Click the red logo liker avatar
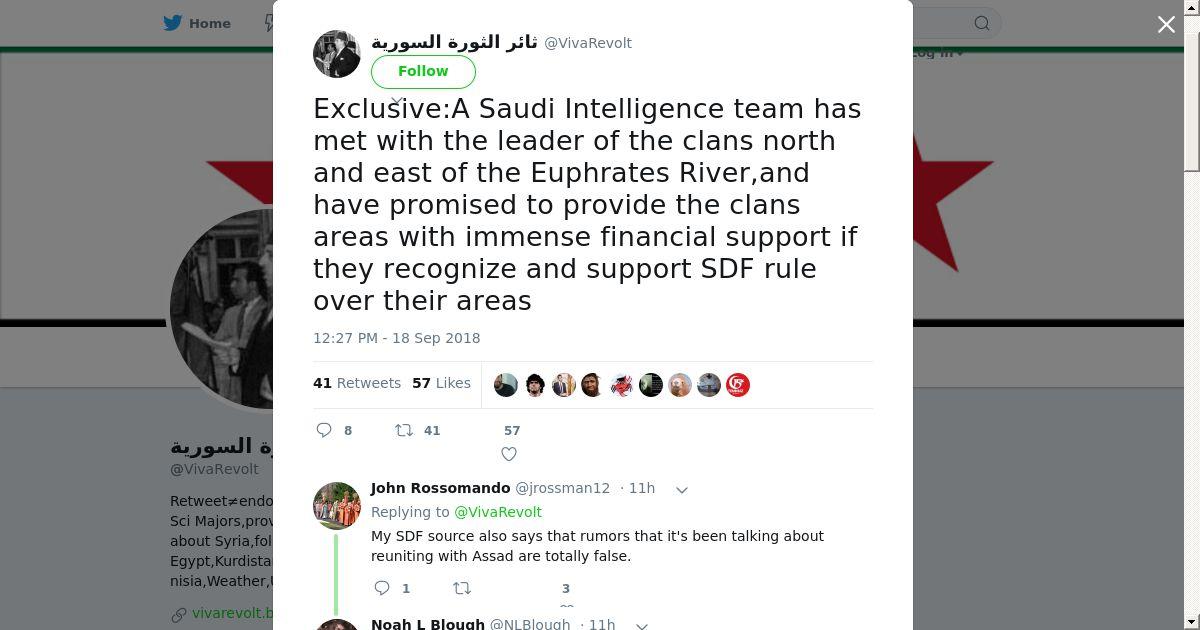This screenshot has height=630, width=1200. [x=738, y=385]
